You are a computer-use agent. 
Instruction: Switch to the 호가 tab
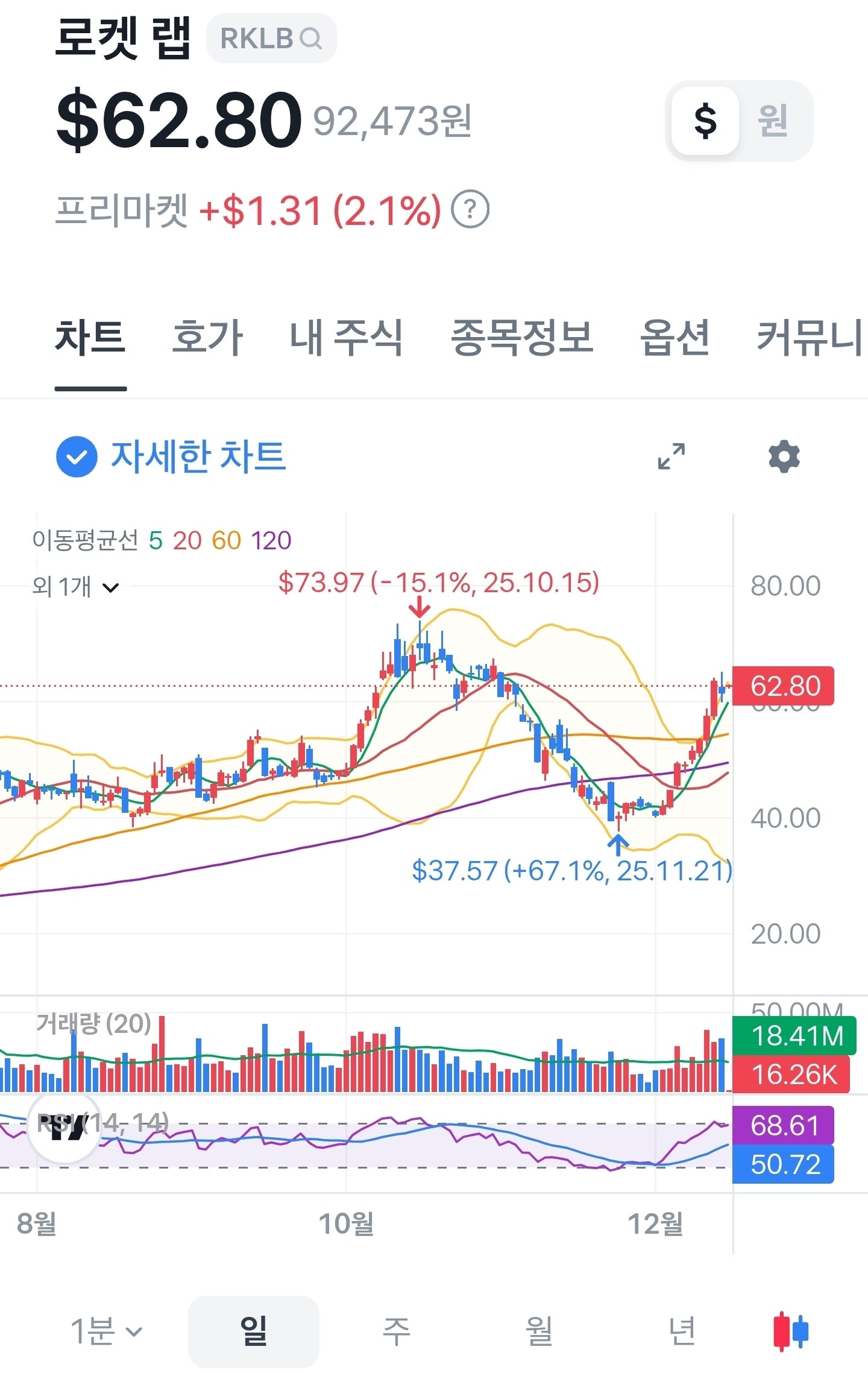(x=207, y=338)
